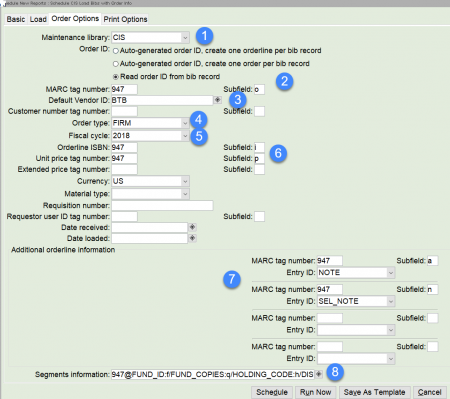Switch to the Load tab
Screen dimensions: 450x399
coord(38,19)
